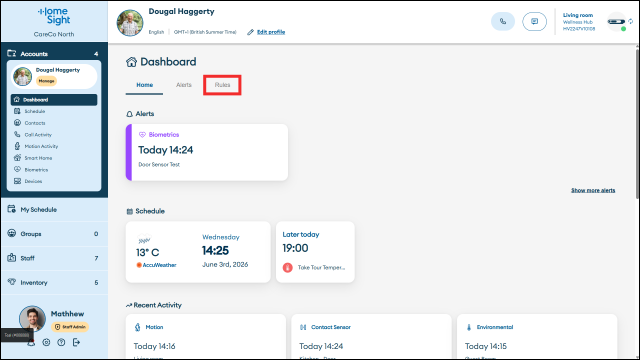The width and height of the screenshot is (640, 360).
Task: Click the notifications bell icon under Mathhew
Action: tap(31, 343)
